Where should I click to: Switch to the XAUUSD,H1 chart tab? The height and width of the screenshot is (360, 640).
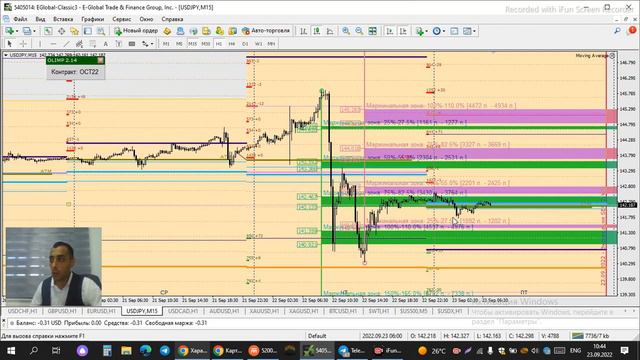point(263,311)
